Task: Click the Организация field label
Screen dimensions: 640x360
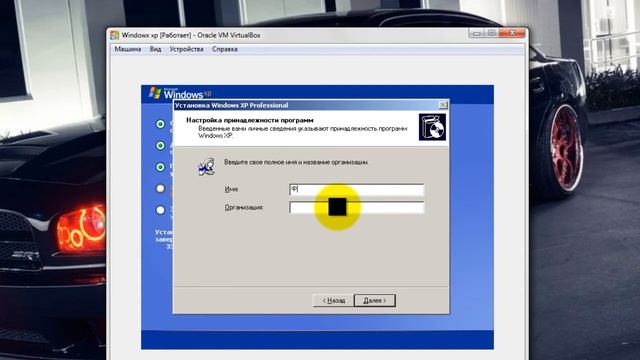Action: click(244, 208)
